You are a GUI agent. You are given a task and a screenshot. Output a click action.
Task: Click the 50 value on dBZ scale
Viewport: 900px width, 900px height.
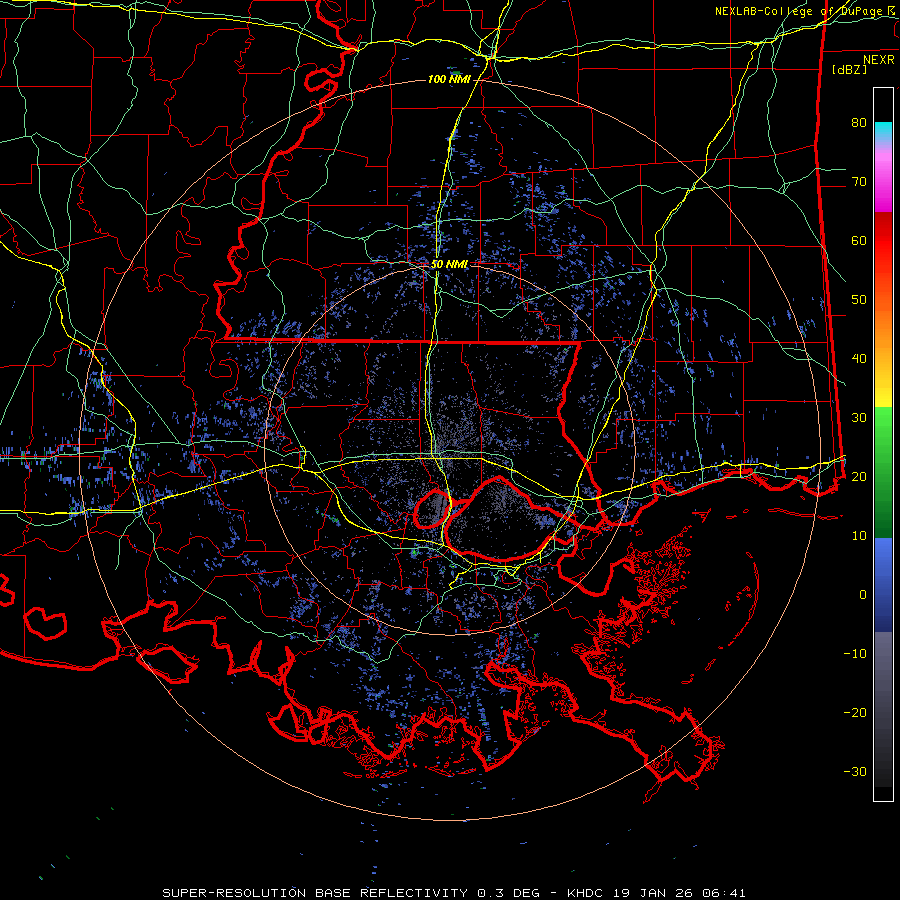[x=859, y=300]
